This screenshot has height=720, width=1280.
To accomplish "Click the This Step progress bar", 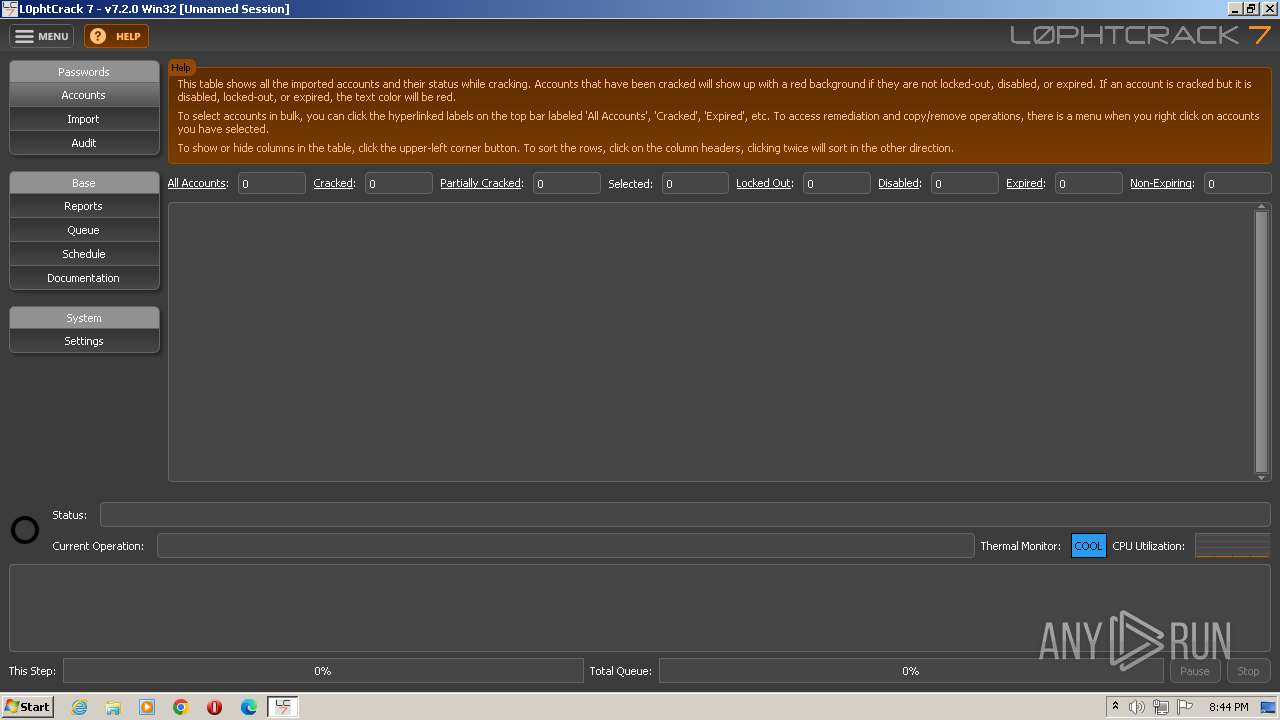I will coord(323,671).
